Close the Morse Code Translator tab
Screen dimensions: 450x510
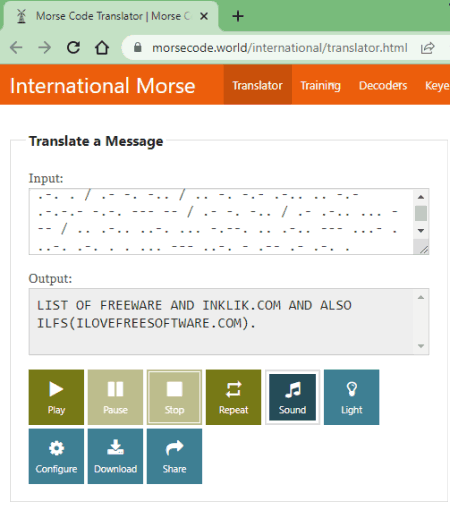pyautogui.click(x=204, y=16)
